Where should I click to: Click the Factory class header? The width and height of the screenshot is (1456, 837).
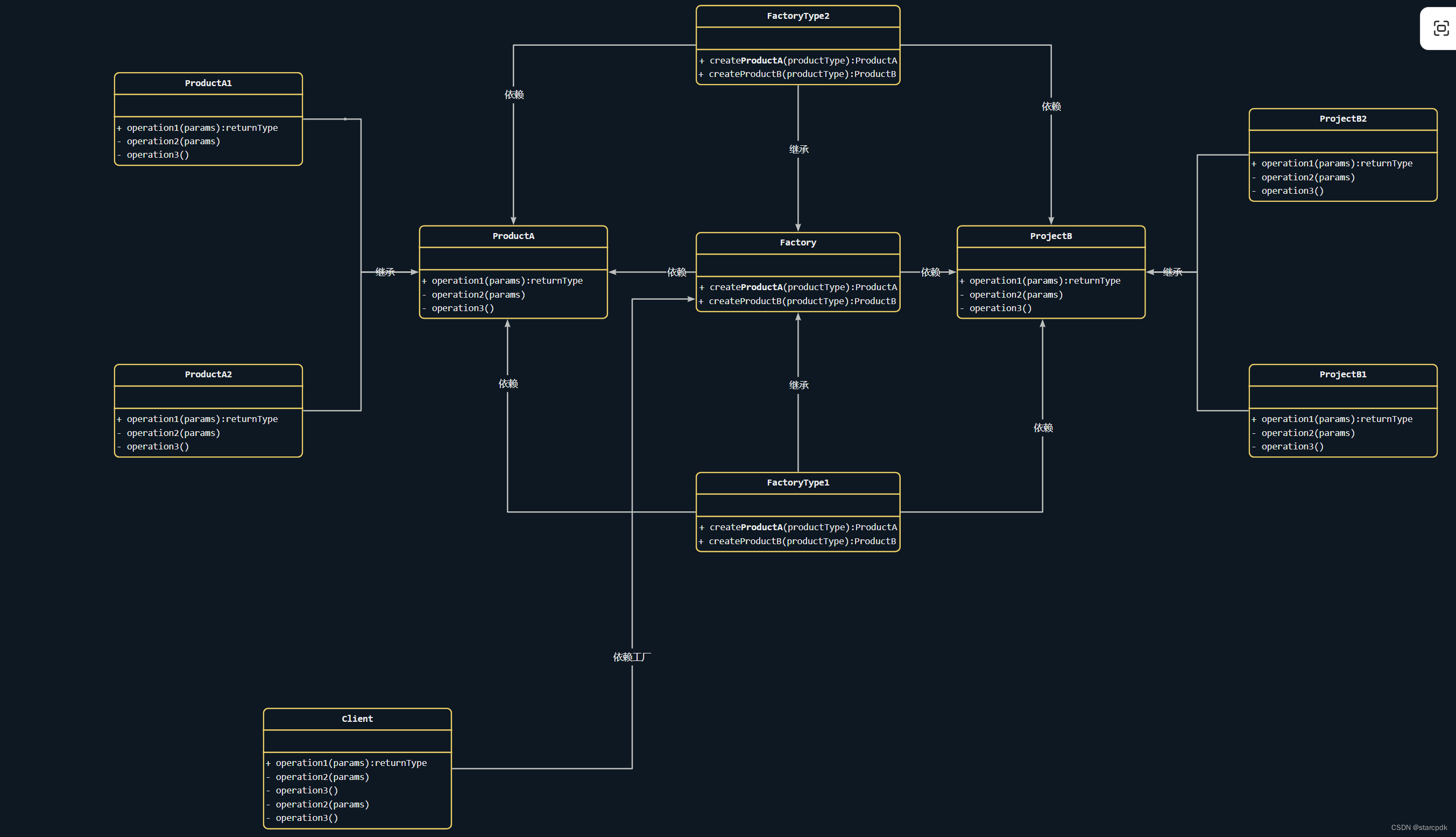797,243
